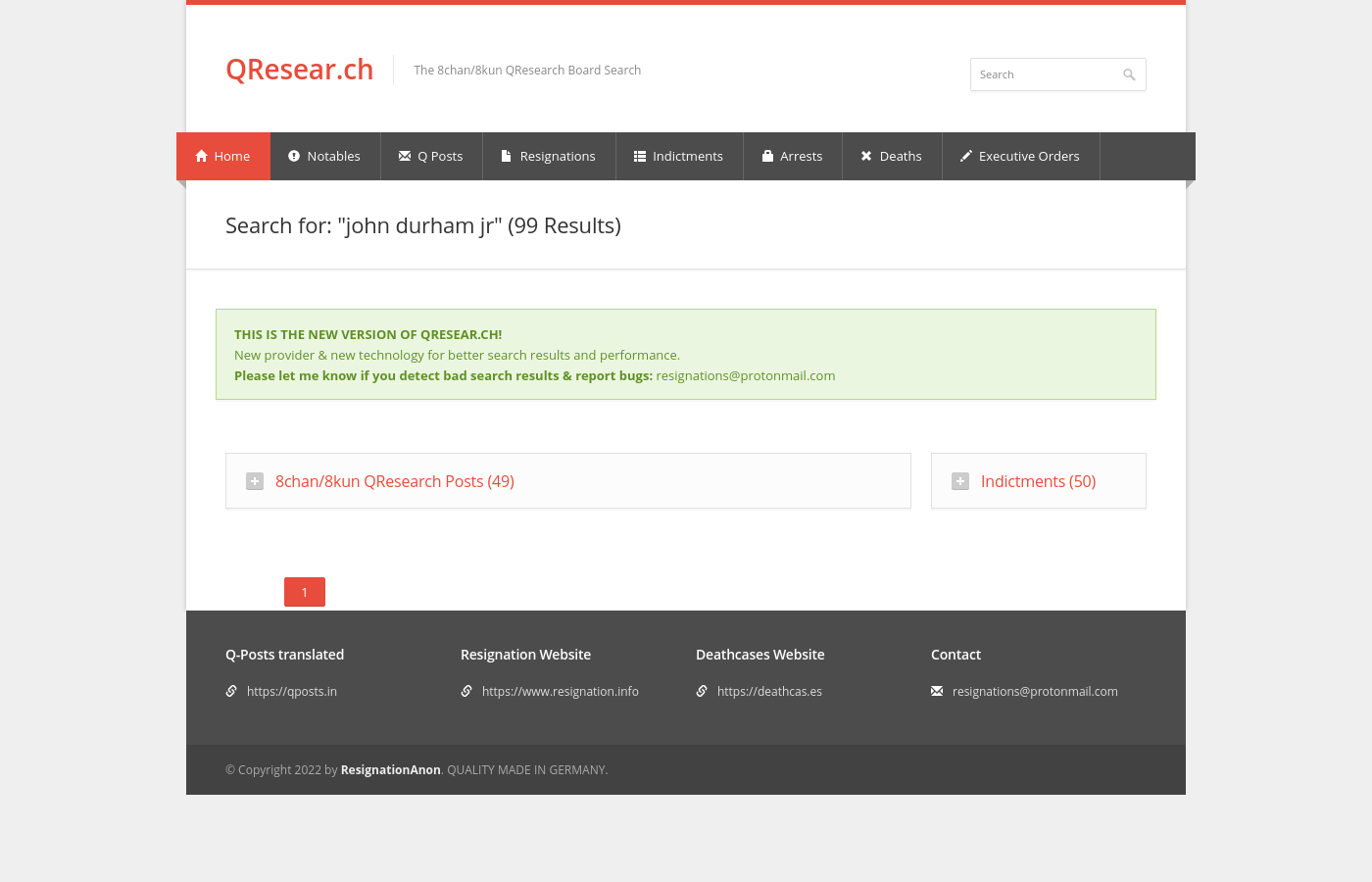Viewport: 1372px width, 882px height.
Task: Click the search magnifier icon
Action: click(1129, 74)
